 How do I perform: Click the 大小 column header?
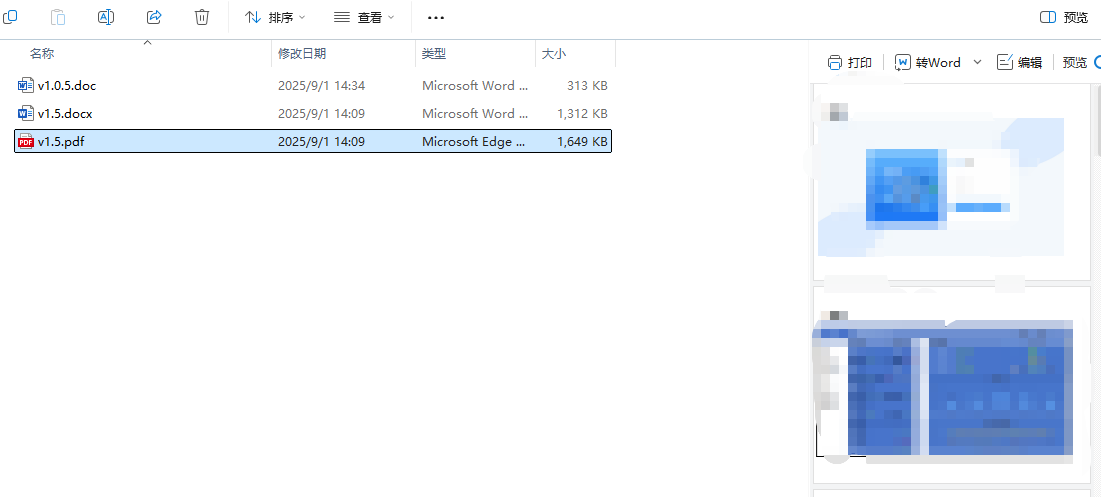point(554,53)
